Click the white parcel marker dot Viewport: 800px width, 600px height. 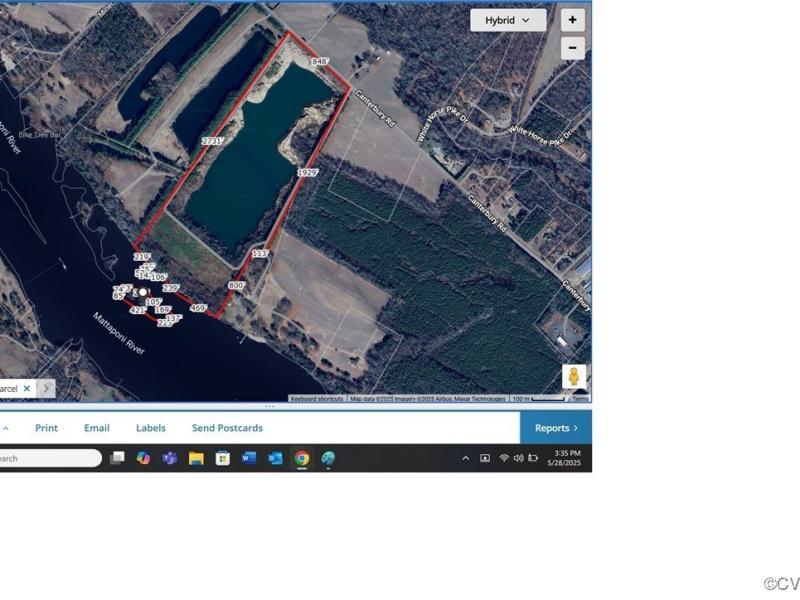pyautogui.click(x=143, y=292)
